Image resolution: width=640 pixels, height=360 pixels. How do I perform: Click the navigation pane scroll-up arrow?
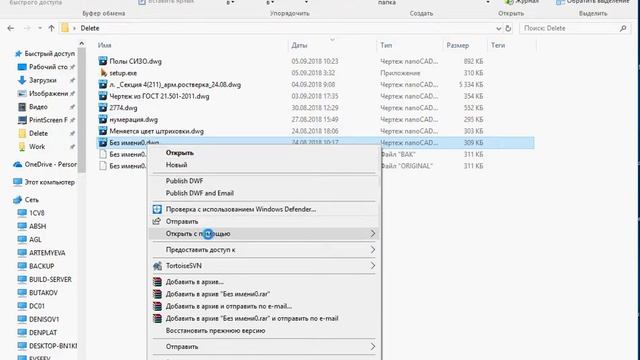(82, 43)
